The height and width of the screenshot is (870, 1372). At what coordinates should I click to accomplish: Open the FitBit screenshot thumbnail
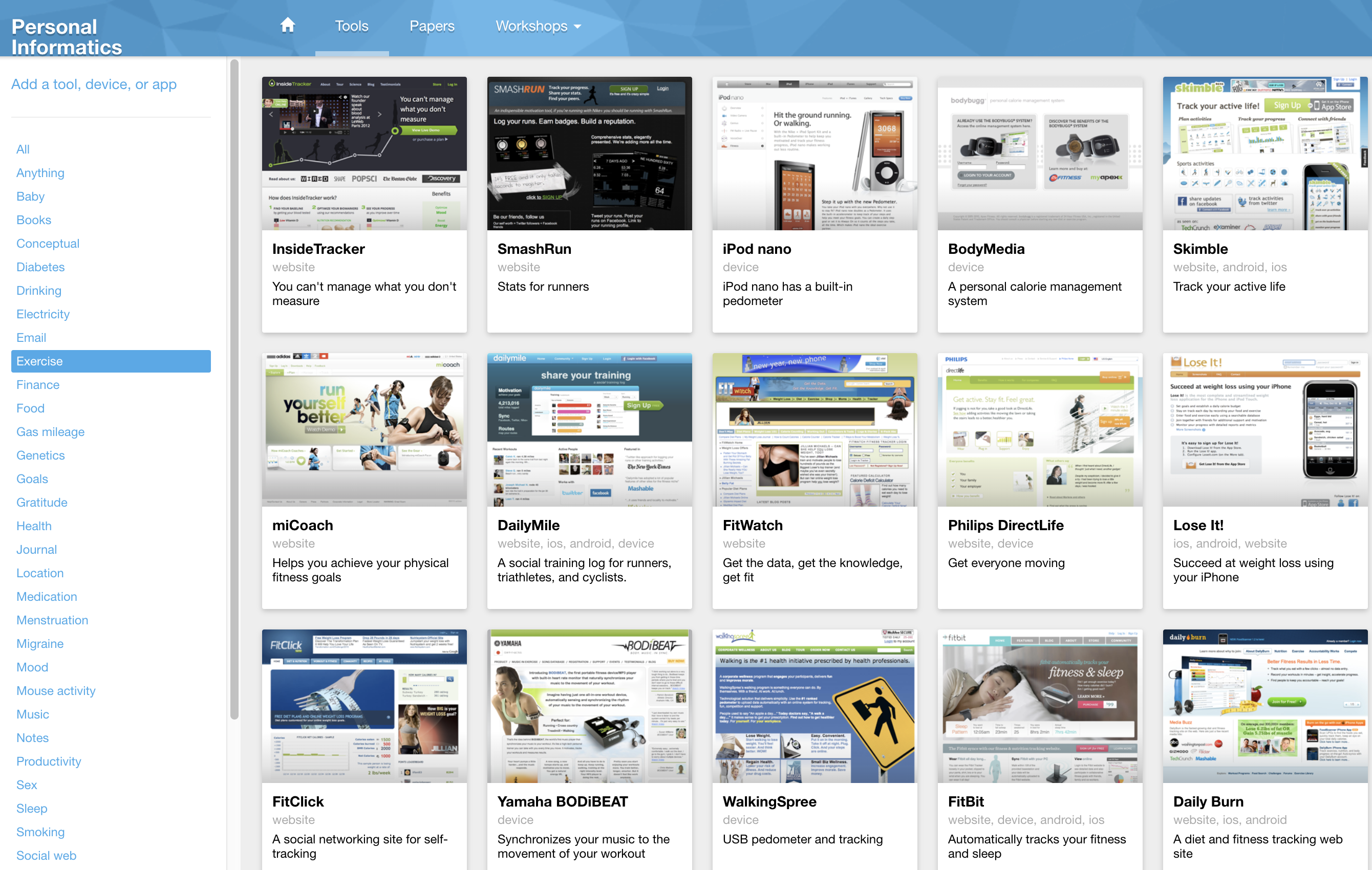[1040, 706]
